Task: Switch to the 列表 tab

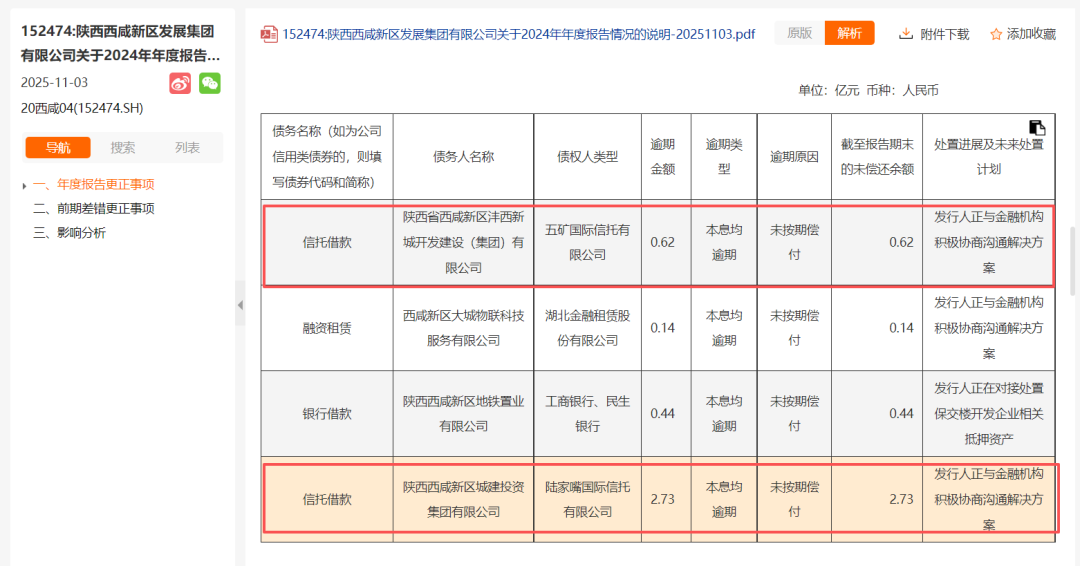Action: click(187, 147)
